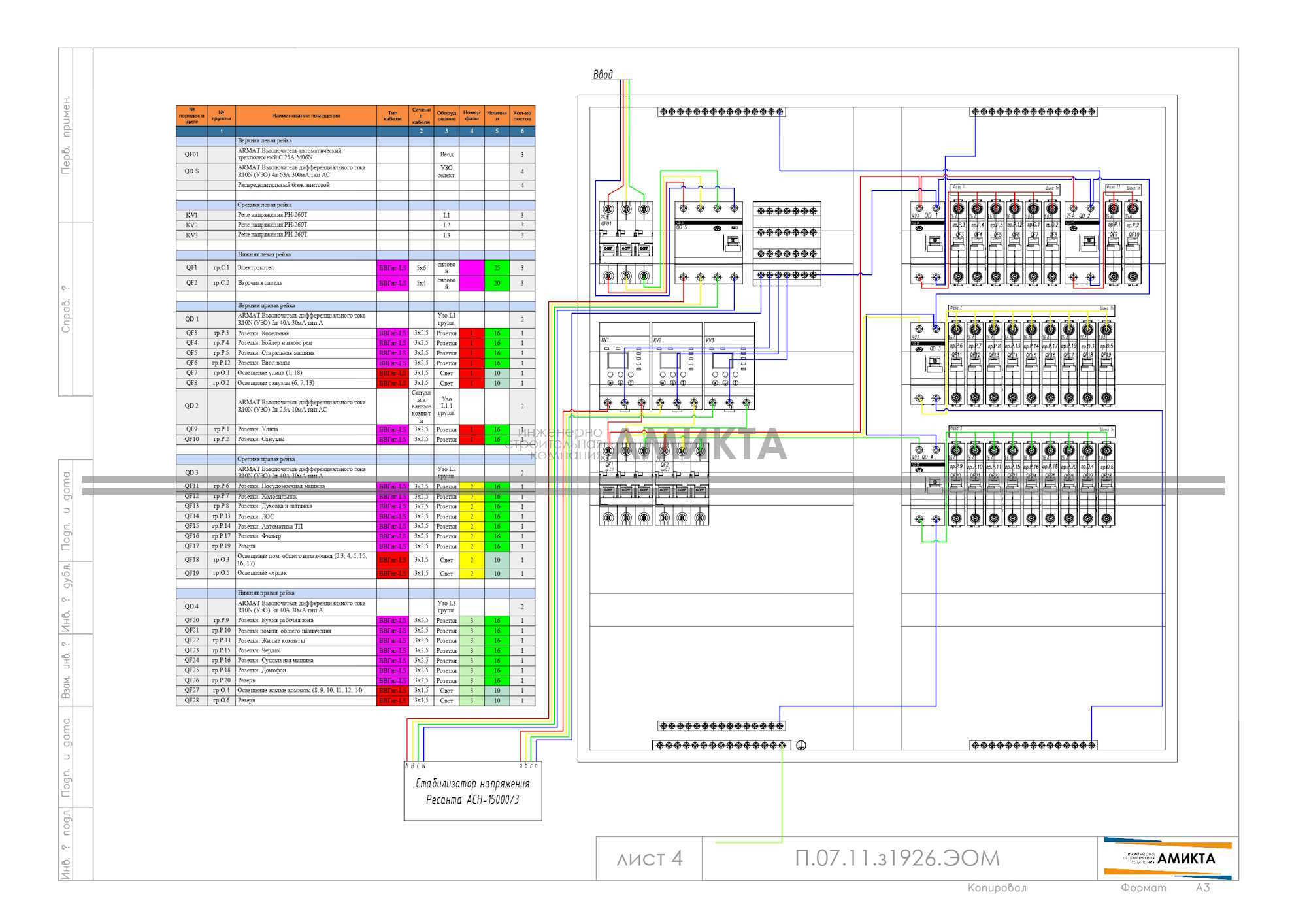The image size is (1307, 924).
Task: Click the Наименование помещения table header
Action: point(306,116)
